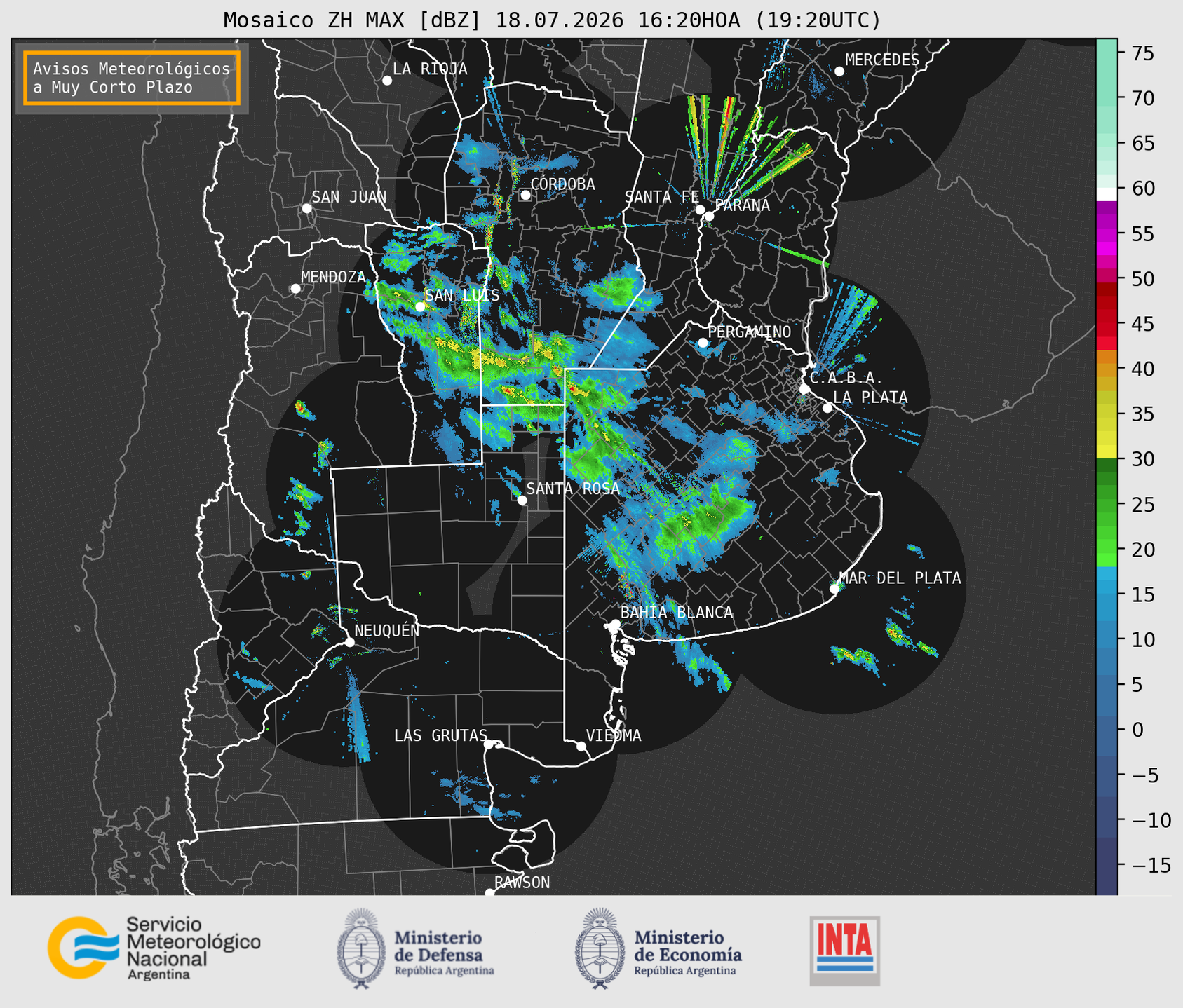This screenshot has height=1008, width=1183.
Task: Click the Santa Rosa marker dot
Action: (522, 500)
